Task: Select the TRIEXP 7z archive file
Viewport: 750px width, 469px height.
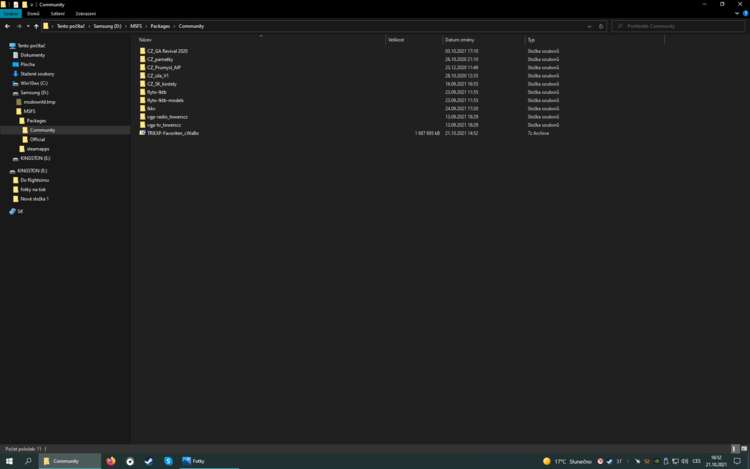Action: click(x=173, y=133)
